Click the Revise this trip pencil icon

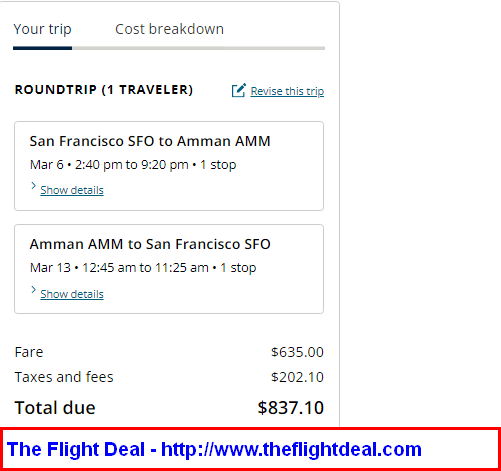coord(239,90)
